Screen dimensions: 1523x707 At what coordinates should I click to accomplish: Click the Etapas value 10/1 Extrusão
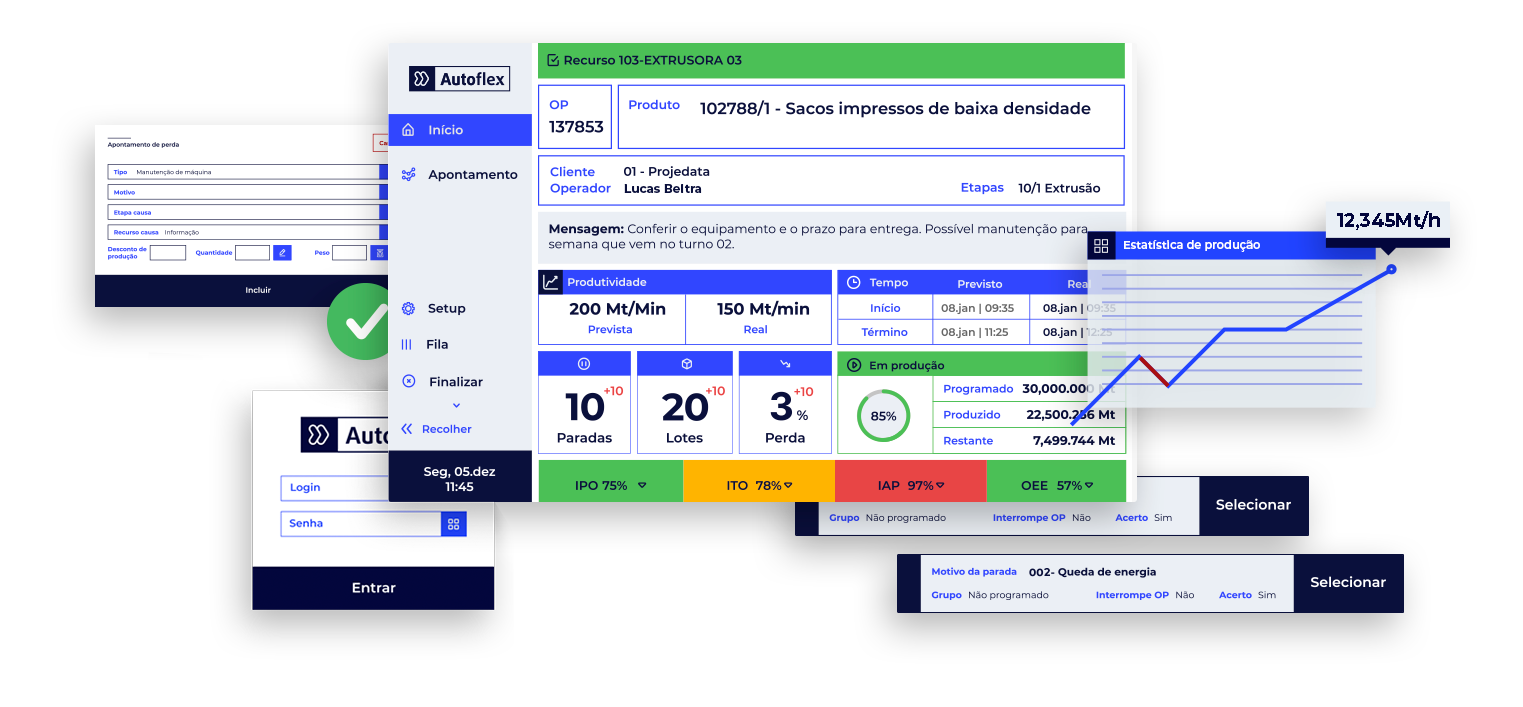[x=1059, y=188]
